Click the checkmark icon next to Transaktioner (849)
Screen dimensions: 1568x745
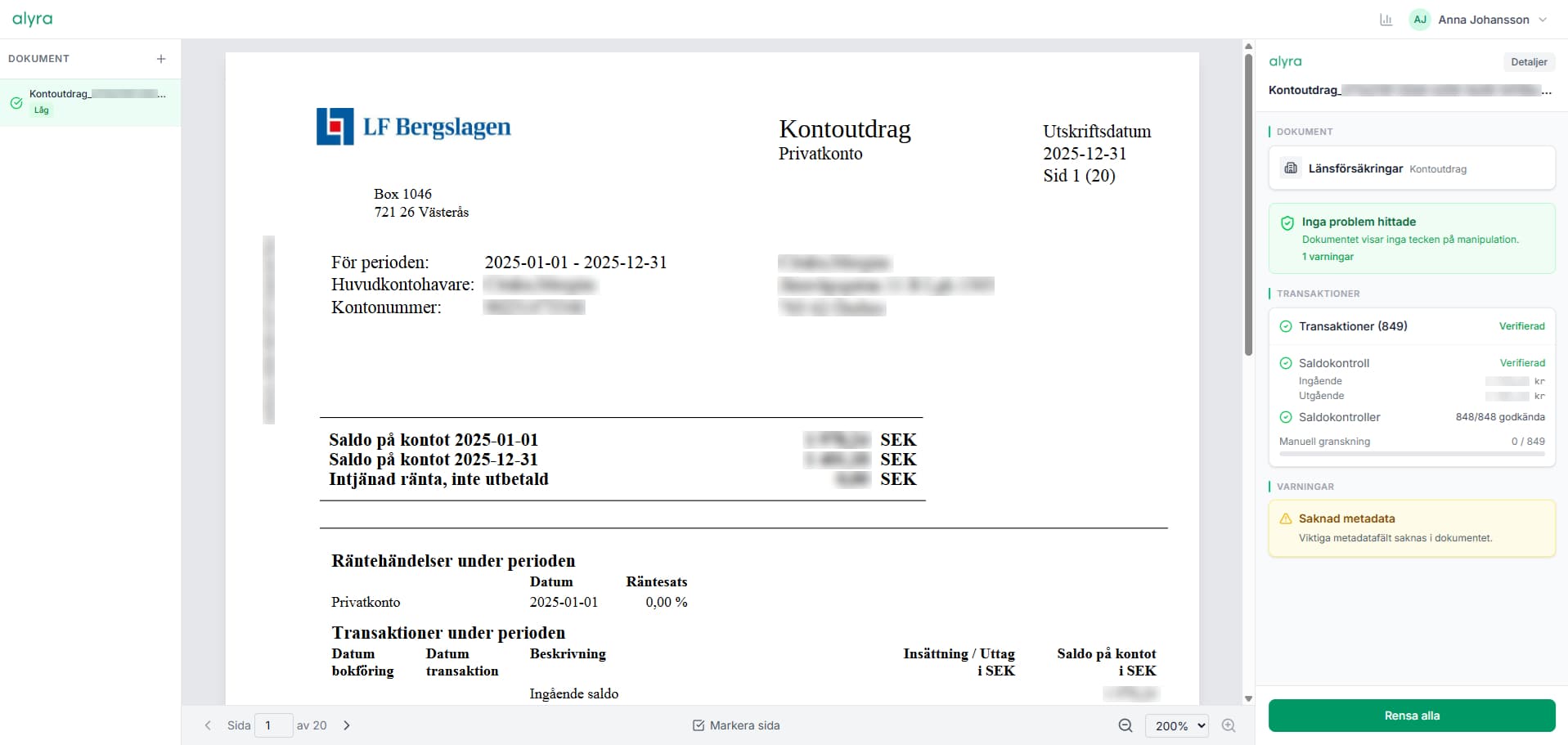(x=1286, y=326)
